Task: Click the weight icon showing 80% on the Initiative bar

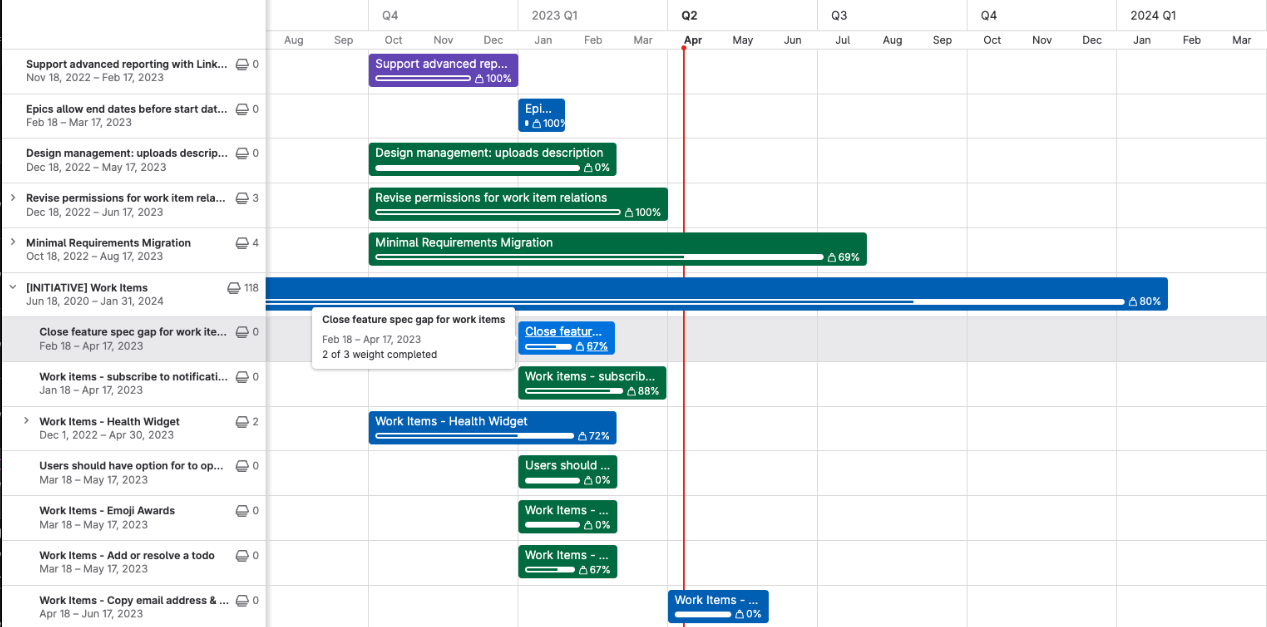Action: pos(1133,301)
